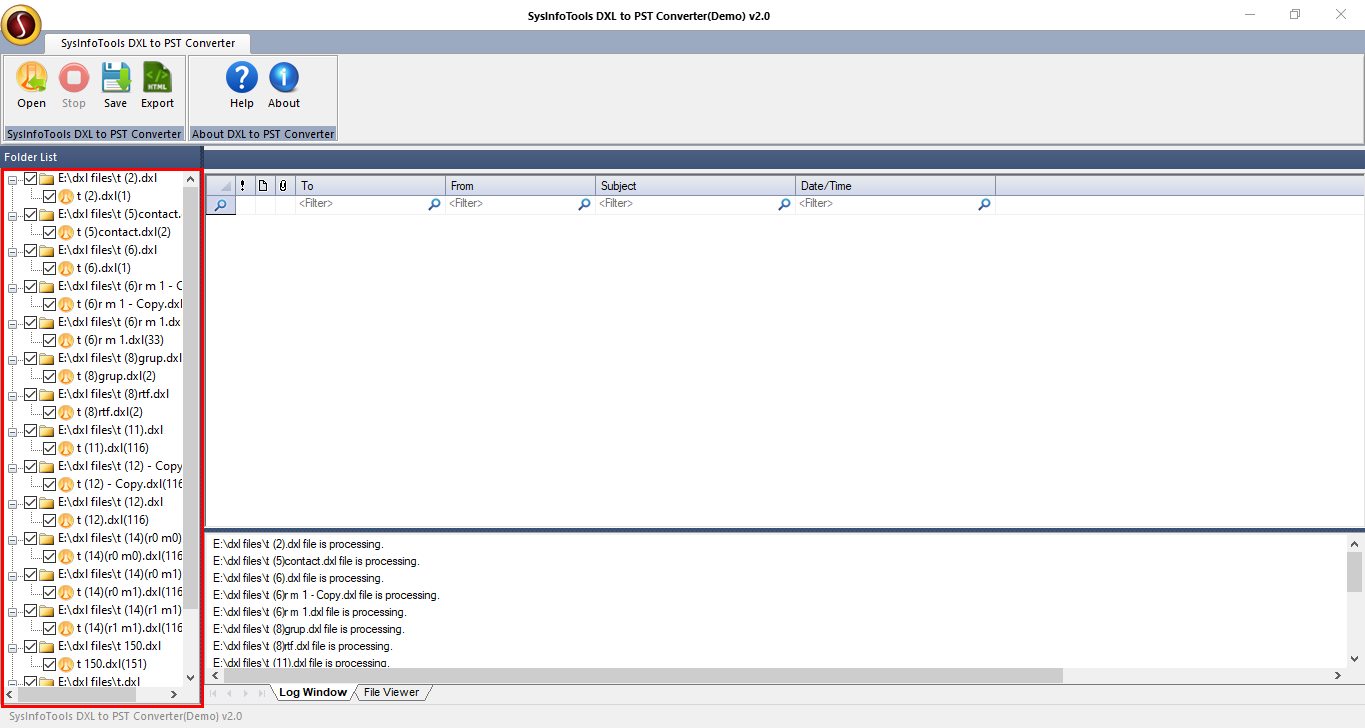Uncheck the t (2).dxl(1) item checkbox
Viewport: 1365px width, 728px height.
[50, 196]
